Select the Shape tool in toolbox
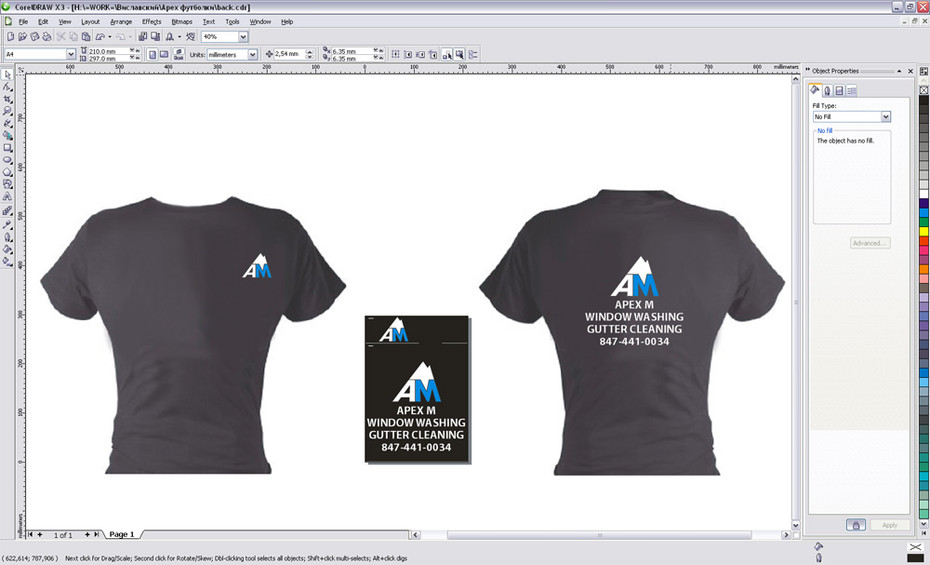The height and width of the screenshot is (565, 930). click(7, 87)
